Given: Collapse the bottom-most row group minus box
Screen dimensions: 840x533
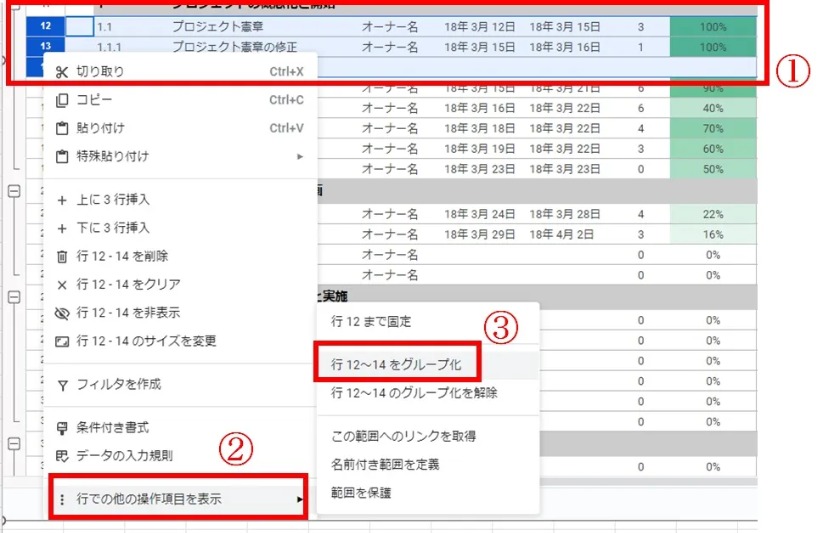Looking at the screenshot, I should point(14,444).
